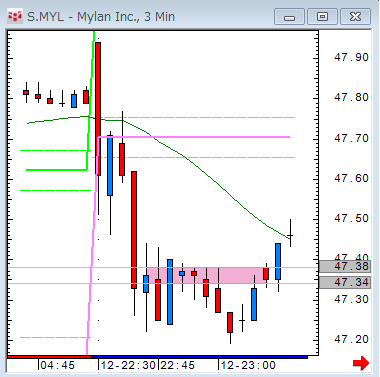Click the blue session bar above time axis
The image size is (380, 377).
pos(199,357)
